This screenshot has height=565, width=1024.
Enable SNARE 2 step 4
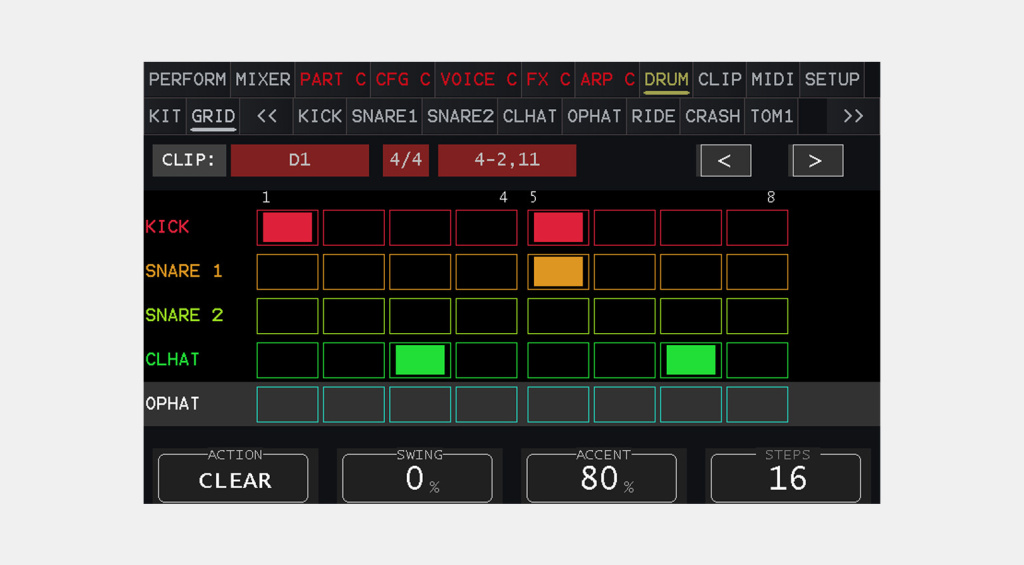point(487,316)
